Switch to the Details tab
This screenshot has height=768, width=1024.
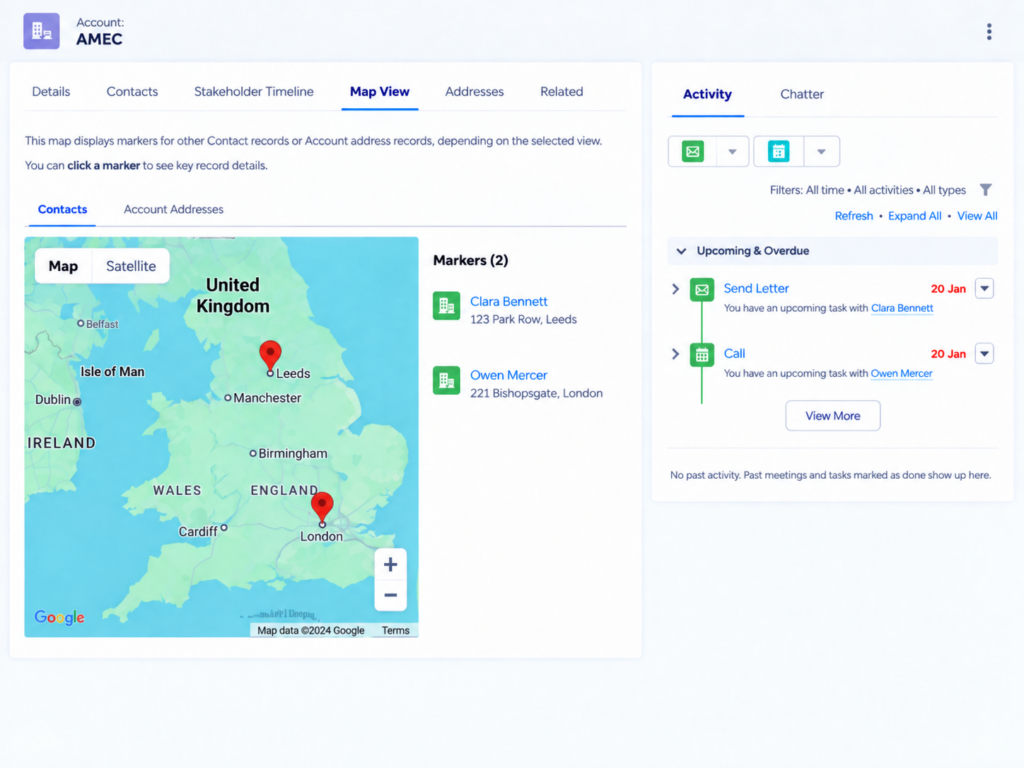point(51,91)
